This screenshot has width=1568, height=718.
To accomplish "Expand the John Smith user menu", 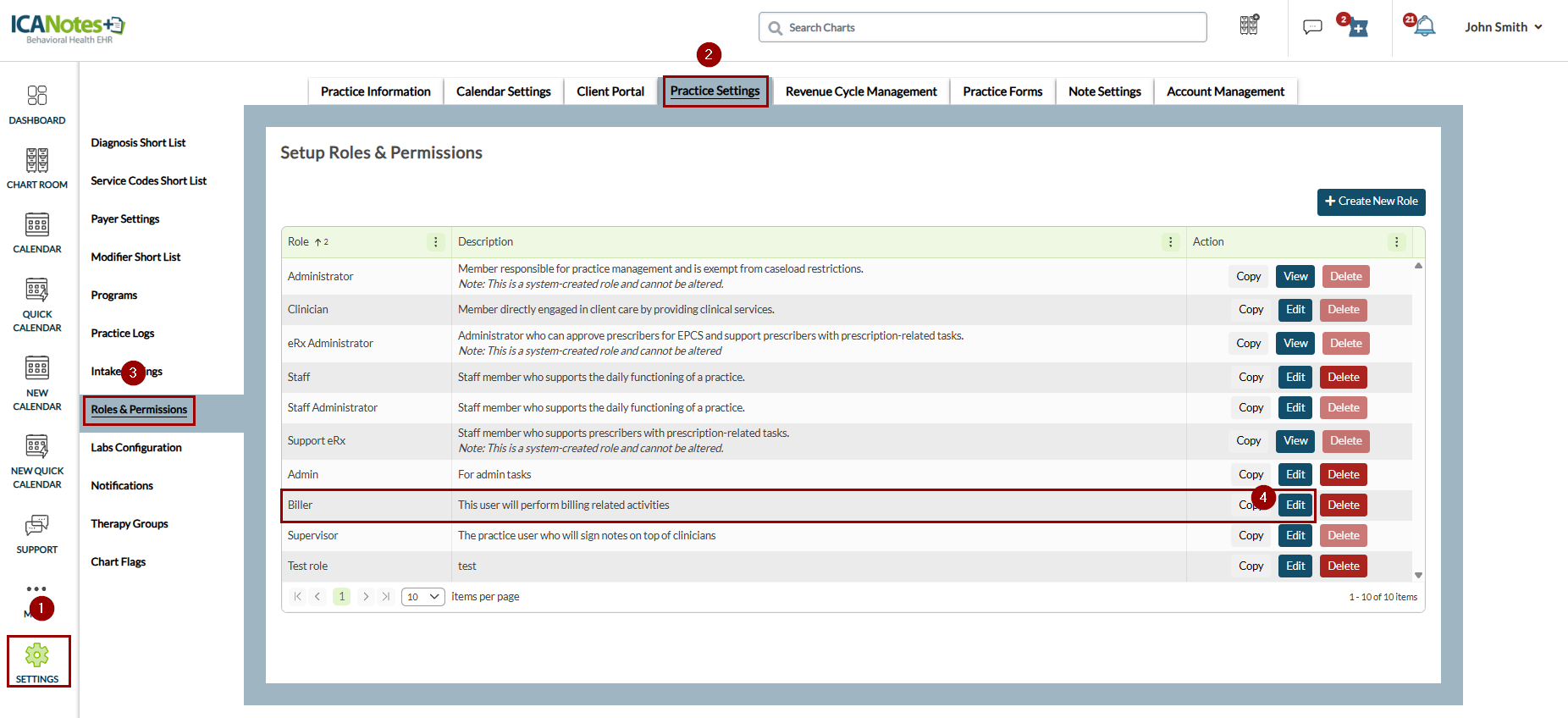I will point(1504,27).
